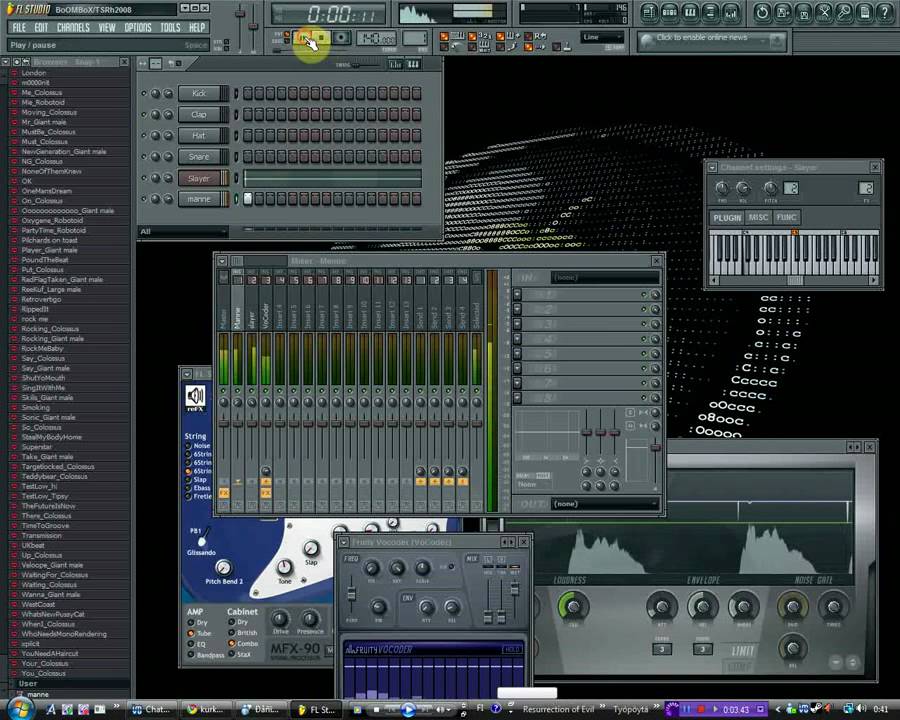Image resolution: width=900 pixels, height=720 pixels.
Task: Click the stop button in transport
Action: [x=321, y=38]
